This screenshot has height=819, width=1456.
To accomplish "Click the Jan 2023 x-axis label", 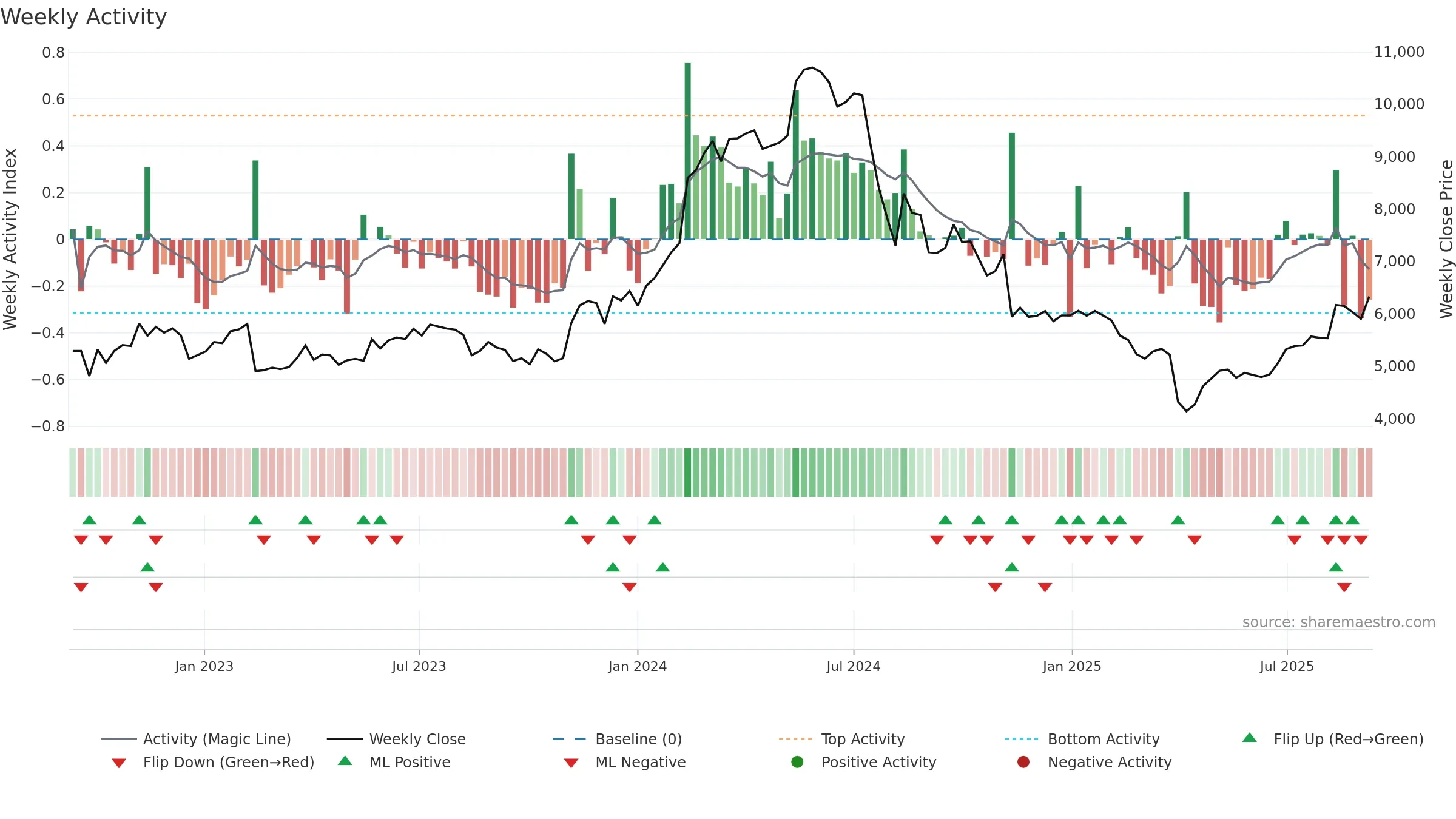I will tap(204, 666).
